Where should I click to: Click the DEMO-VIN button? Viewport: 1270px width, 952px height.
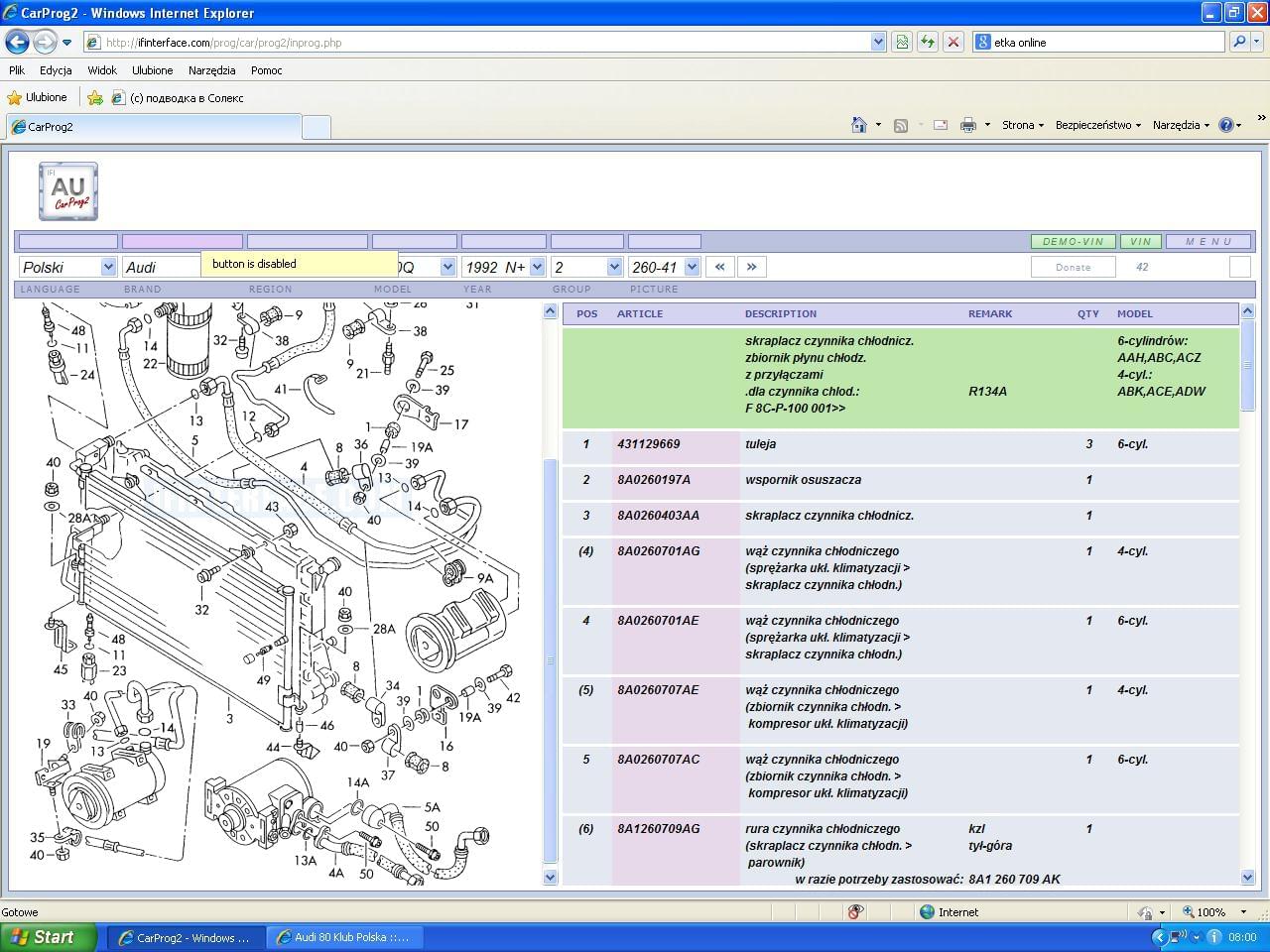pyautogui.click(x=1073, y=241)
